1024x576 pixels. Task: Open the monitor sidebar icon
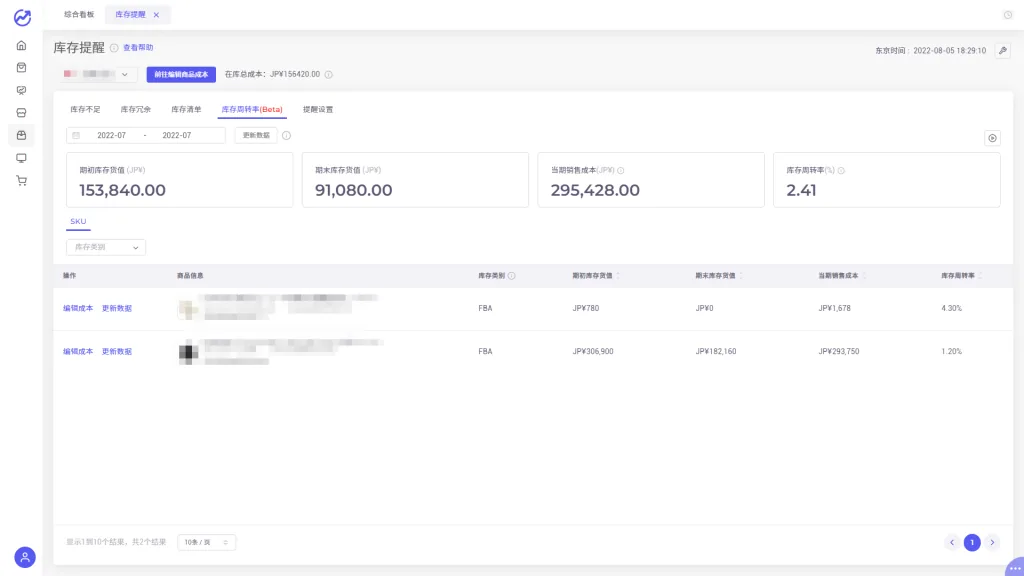(x=22, y=158)
